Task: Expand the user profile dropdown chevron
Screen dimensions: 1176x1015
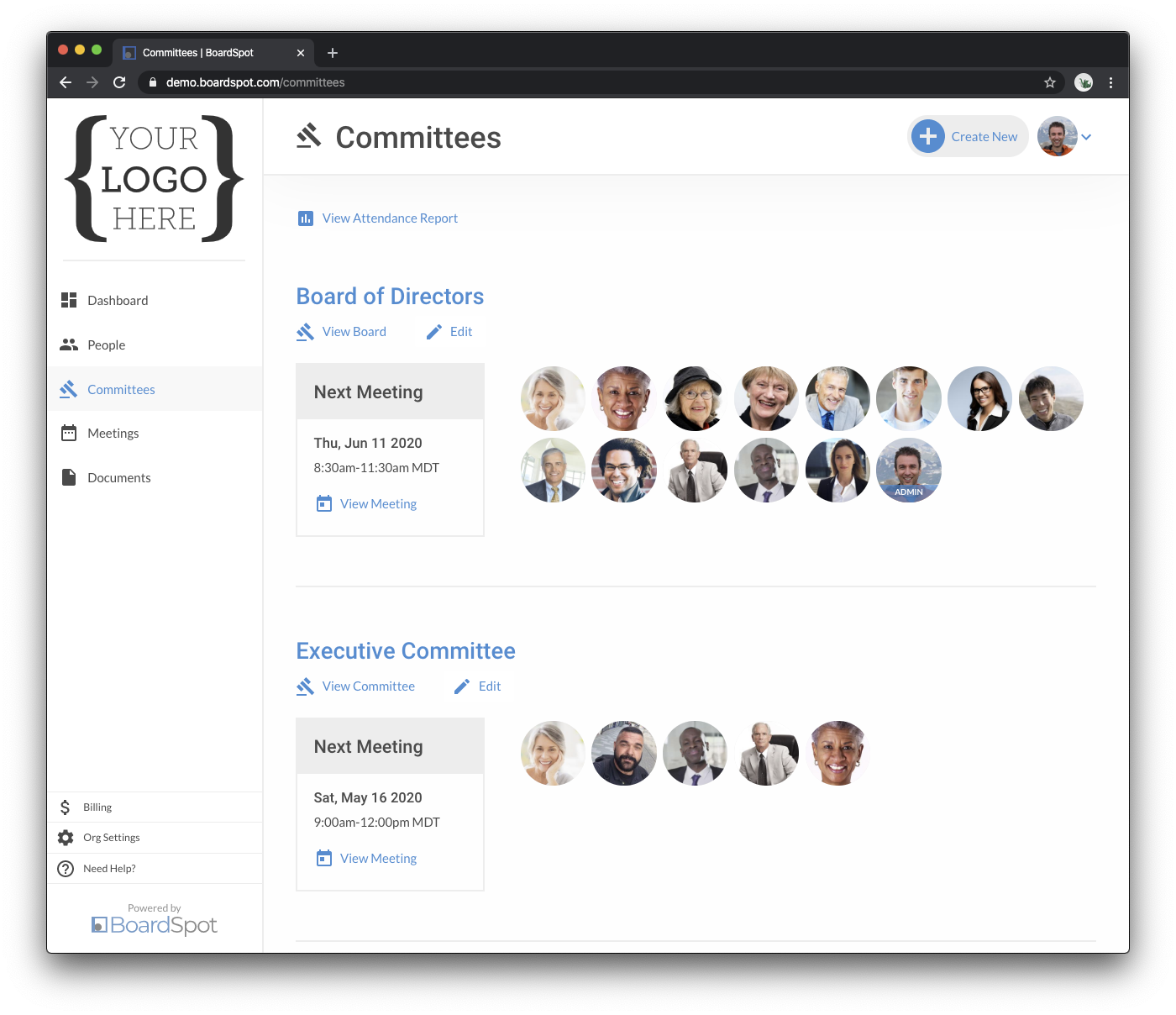Action: click(x=1086, y=137)
